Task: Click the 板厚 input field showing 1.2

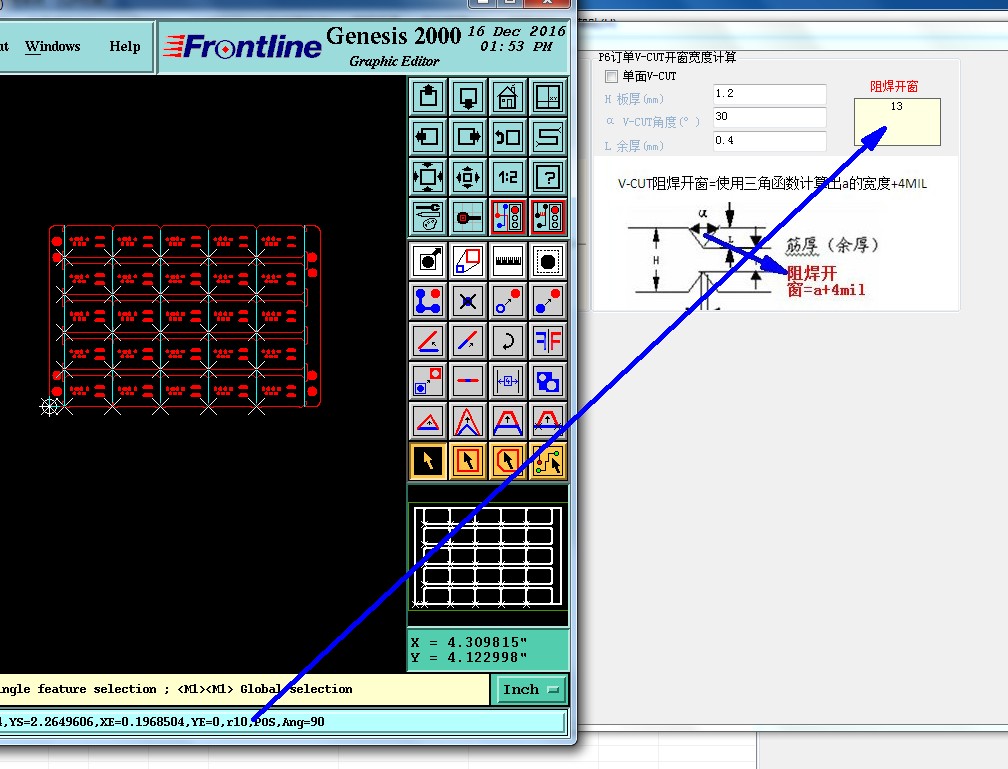Action: (770, 94)
